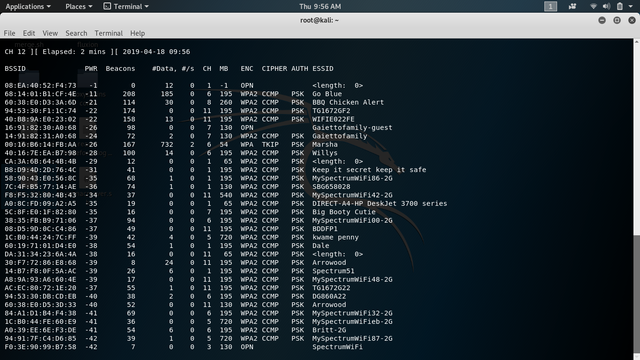Click ESSID 'WIFIE022FE'
Viewport: 640px width, 360px height.
(x=333, y=119)
